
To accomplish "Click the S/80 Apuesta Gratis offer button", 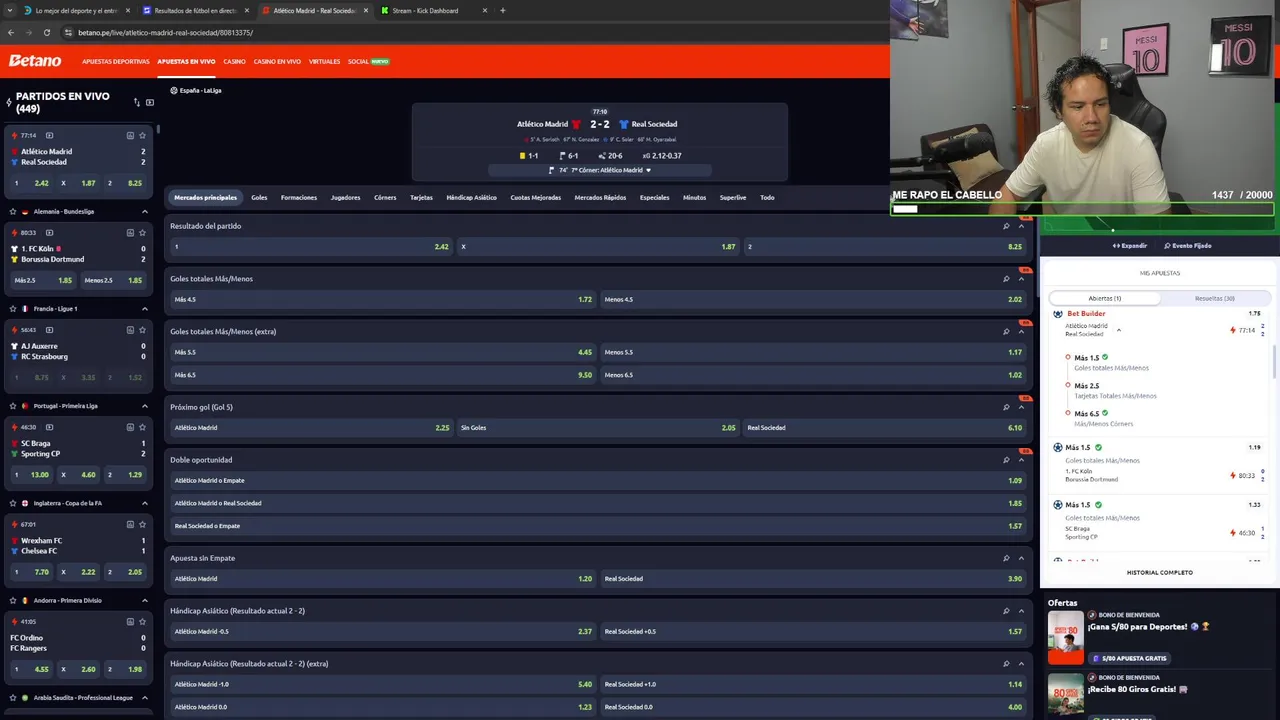I will 1132,658.
